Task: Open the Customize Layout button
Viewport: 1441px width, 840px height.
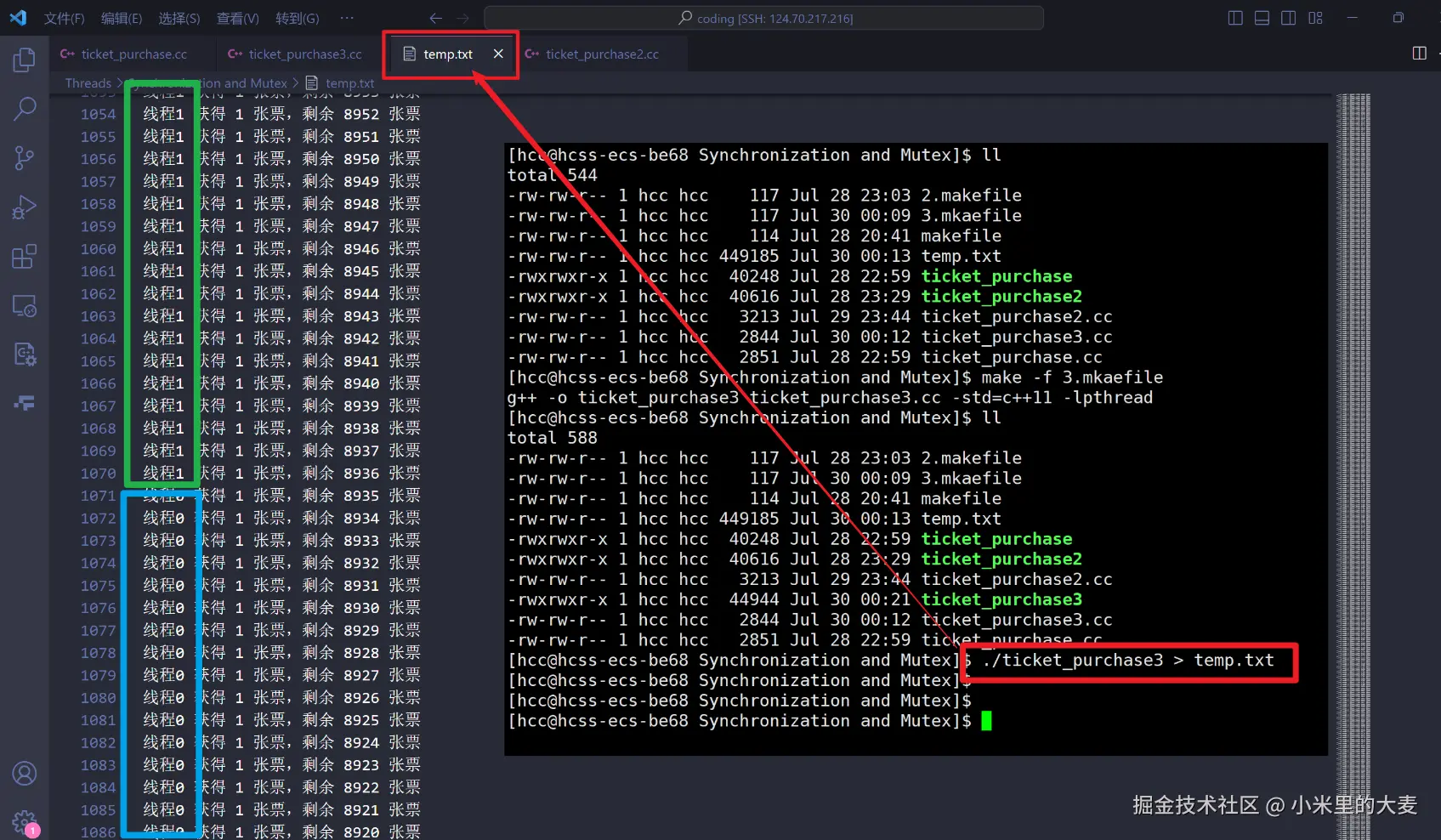Action: [x=1316, y=18]
